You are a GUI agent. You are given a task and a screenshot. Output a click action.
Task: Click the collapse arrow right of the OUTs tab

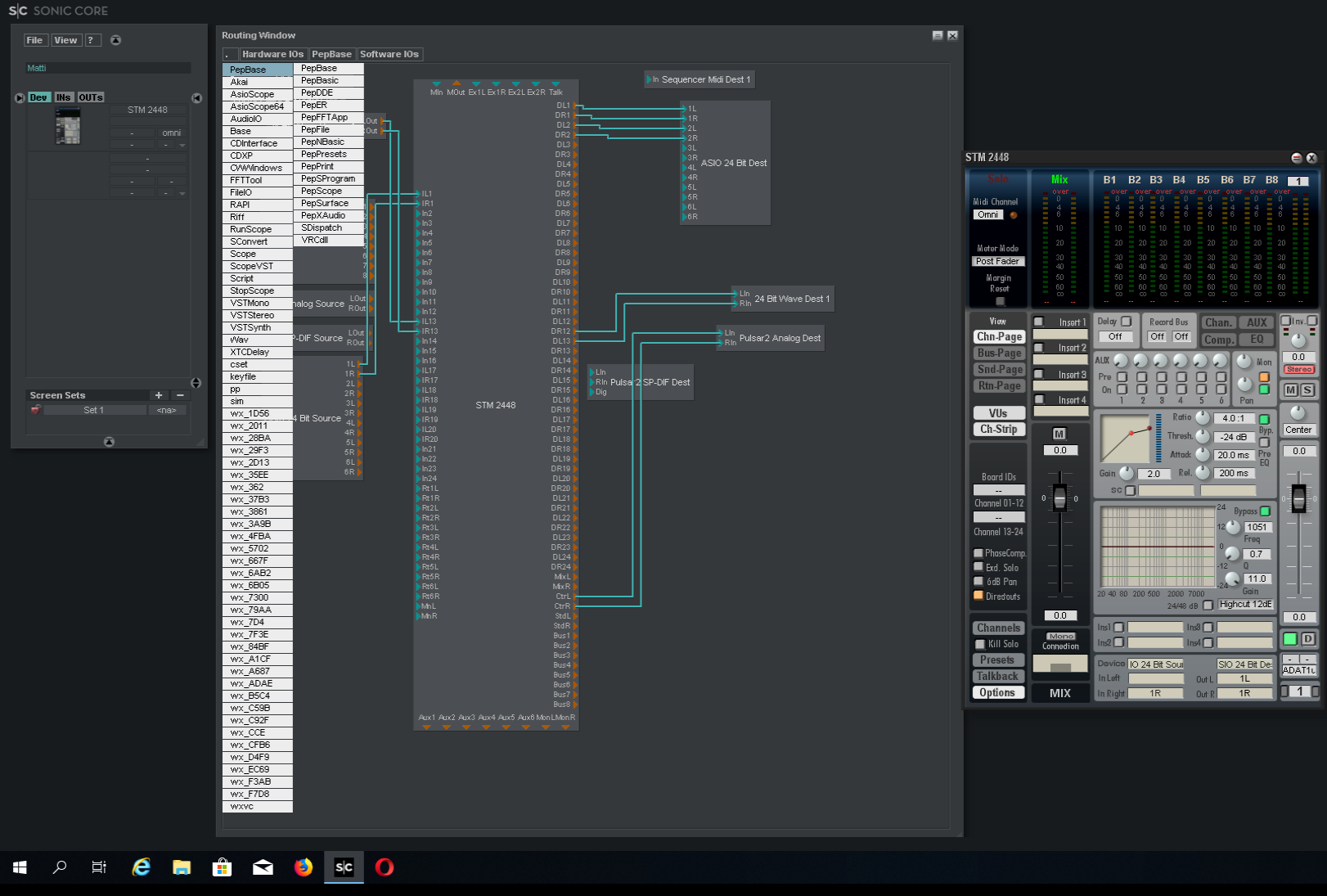(x=196, y=97)
